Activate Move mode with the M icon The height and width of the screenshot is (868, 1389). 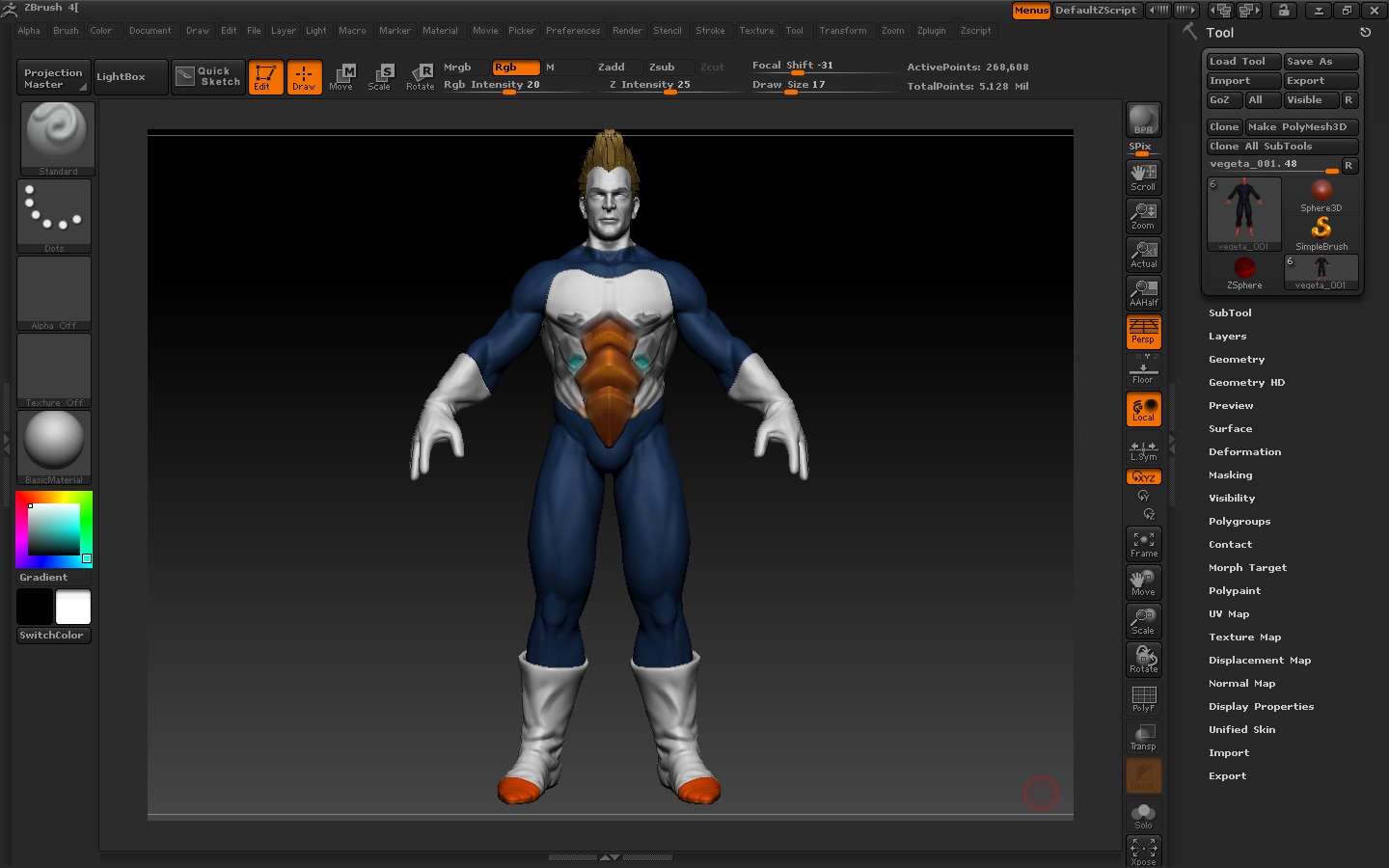pos(341,77)
